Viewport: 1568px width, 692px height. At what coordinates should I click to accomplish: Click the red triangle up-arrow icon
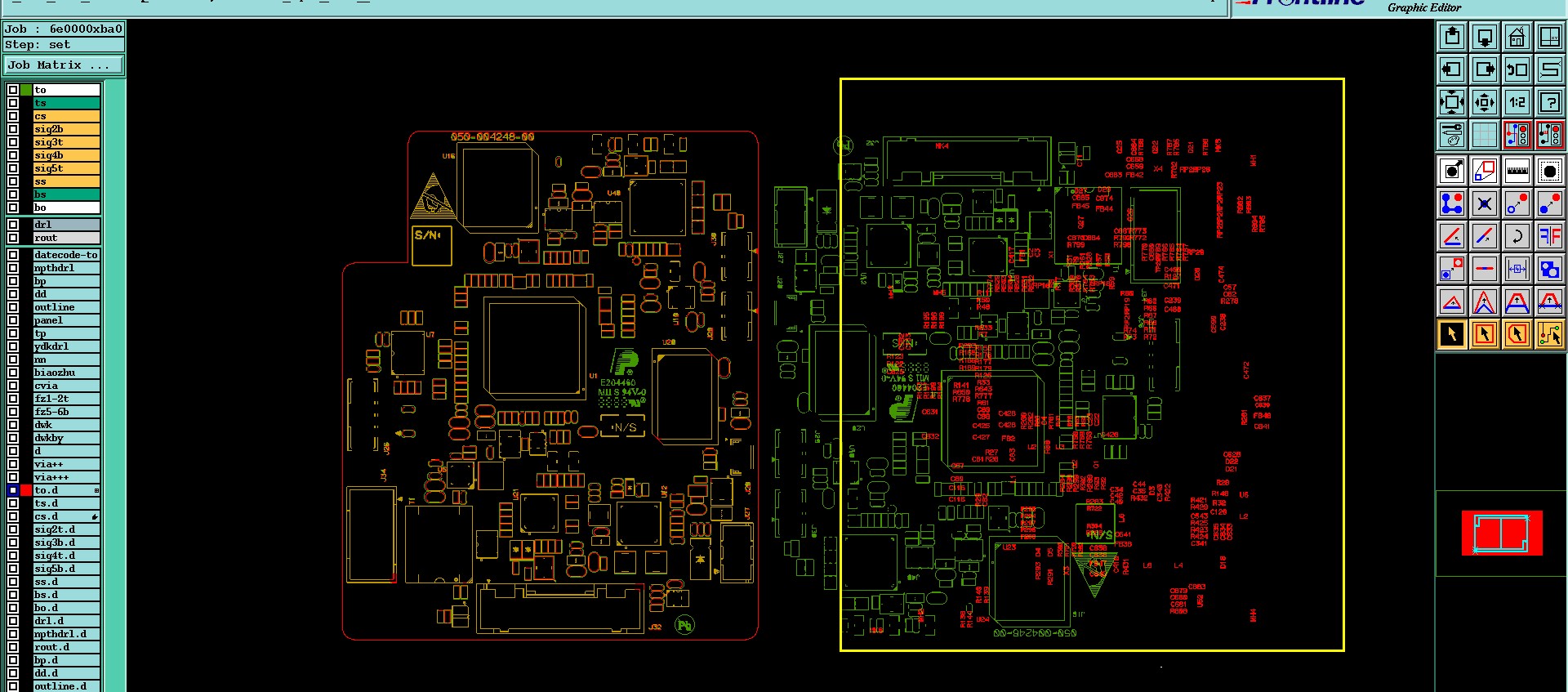point(1452,301)
